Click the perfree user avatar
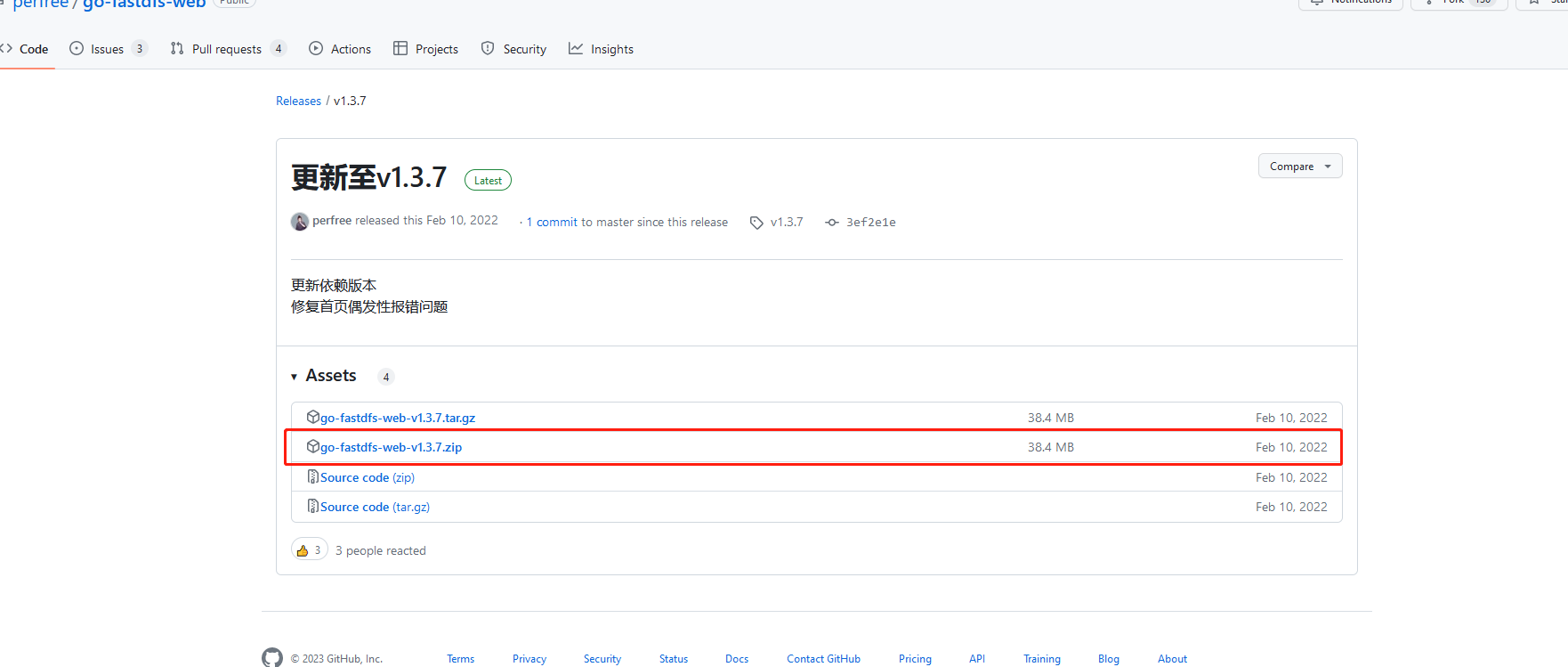Screen dimensions: 1568x667 300,222
